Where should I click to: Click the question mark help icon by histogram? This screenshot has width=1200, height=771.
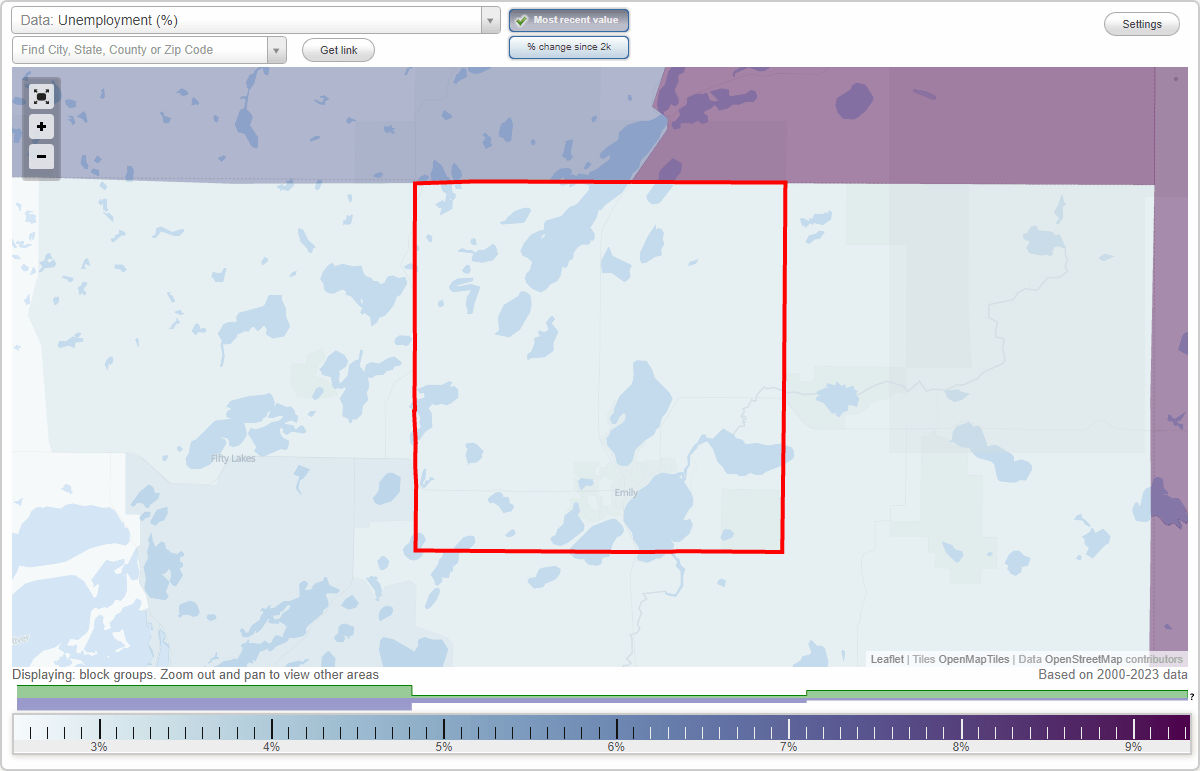pos(1192,696)
